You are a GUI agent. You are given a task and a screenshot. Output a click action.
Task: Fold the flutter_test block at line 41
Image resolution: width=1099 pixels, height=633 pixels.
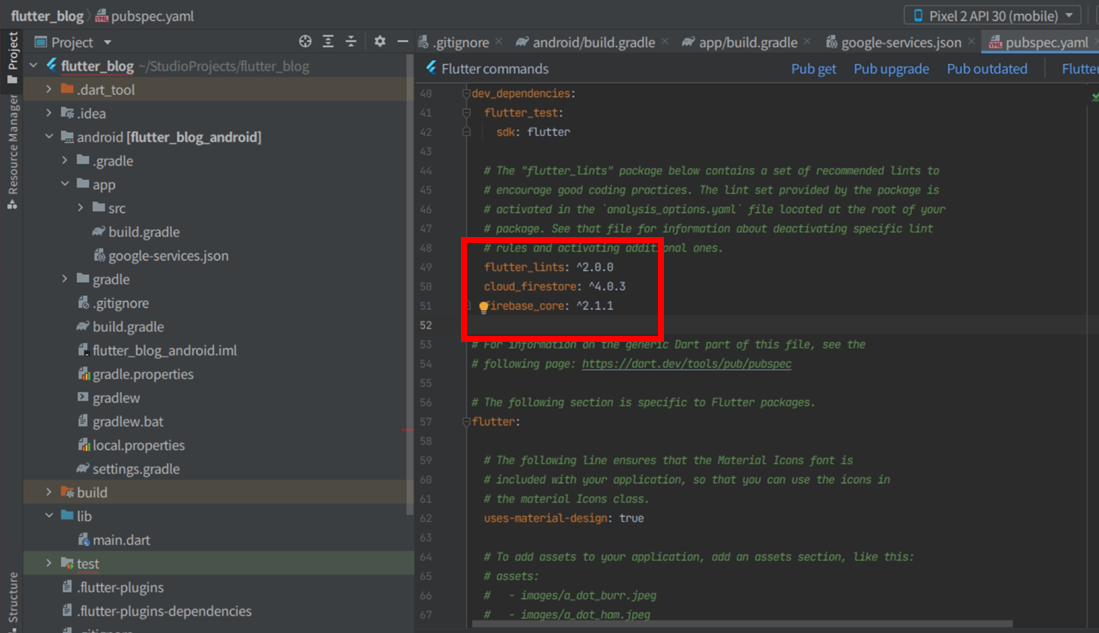coord(466,113)
